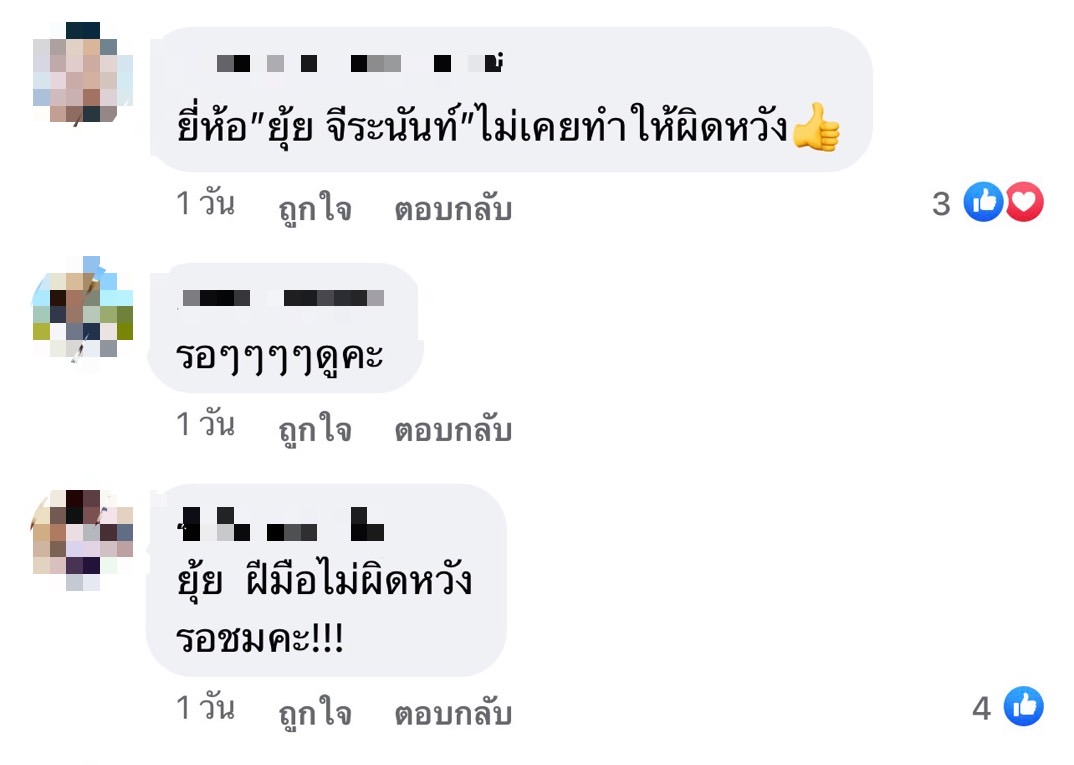
Task: Click ตอบกลับ under the รอๆๆๆดูคะ comment
Action: (x=453, y=429)
